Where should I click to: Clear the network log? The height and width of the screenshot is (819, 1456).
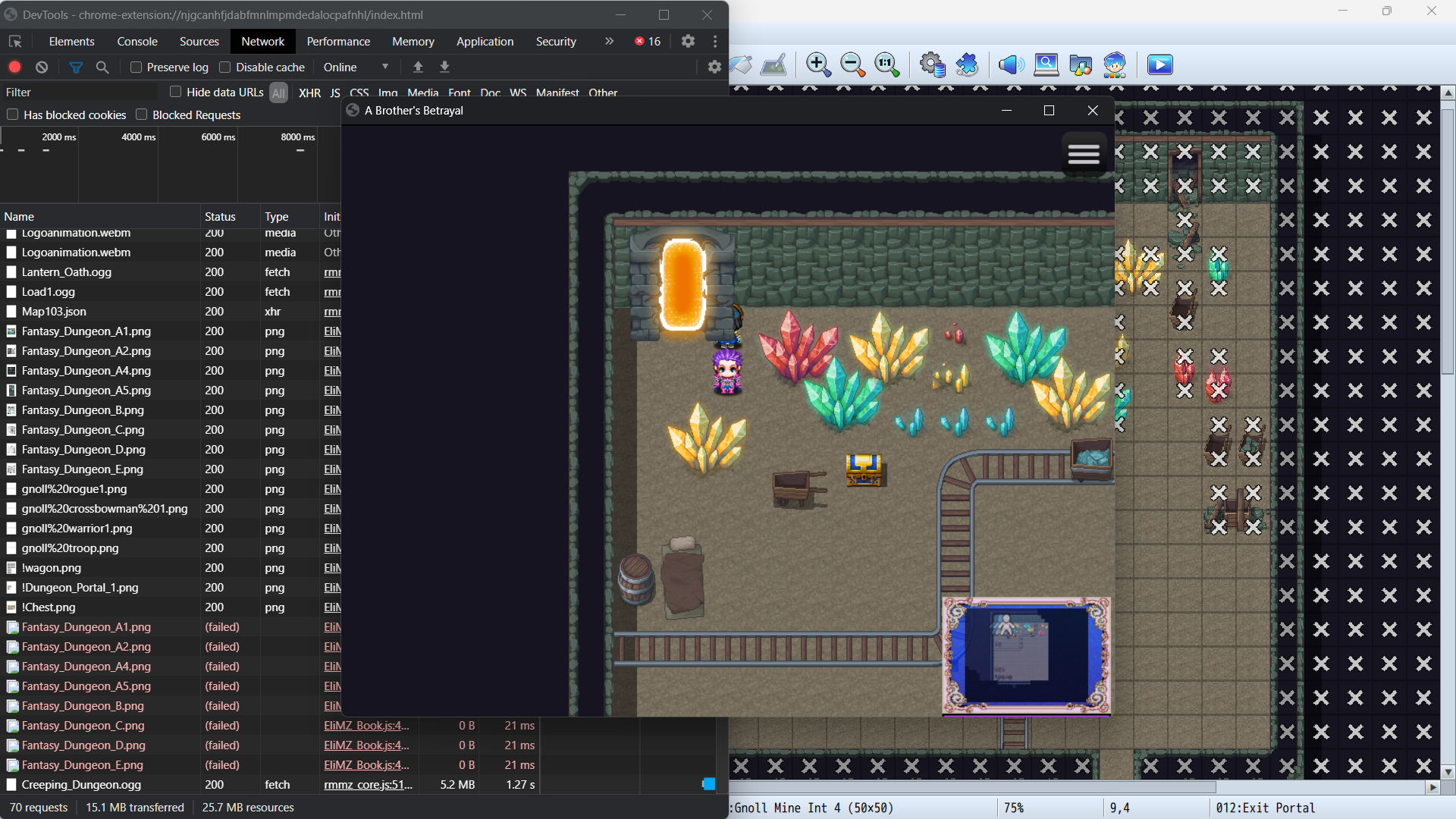pyautogui.click(x=42, y=67)
